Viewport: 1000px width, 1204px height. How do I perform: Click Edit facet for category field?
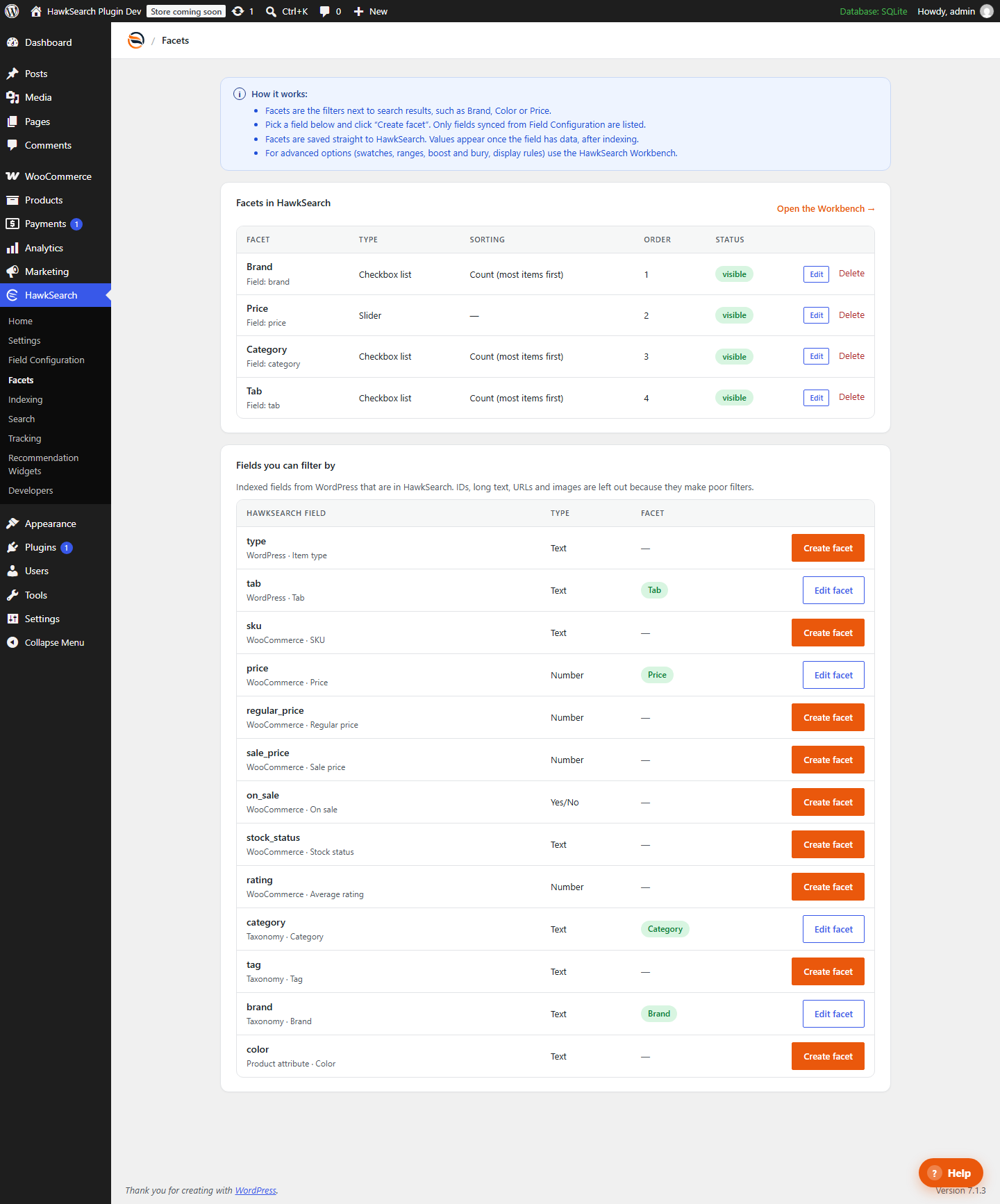(833, 929)
